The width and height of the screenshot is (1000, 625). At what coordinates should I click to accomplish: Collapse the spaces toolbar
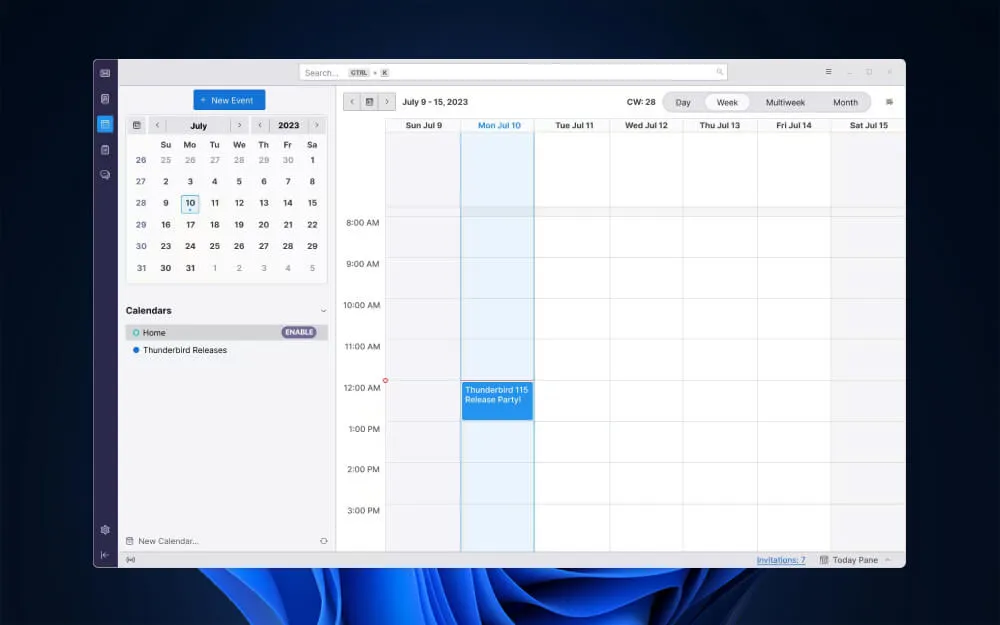click(105, 555)
